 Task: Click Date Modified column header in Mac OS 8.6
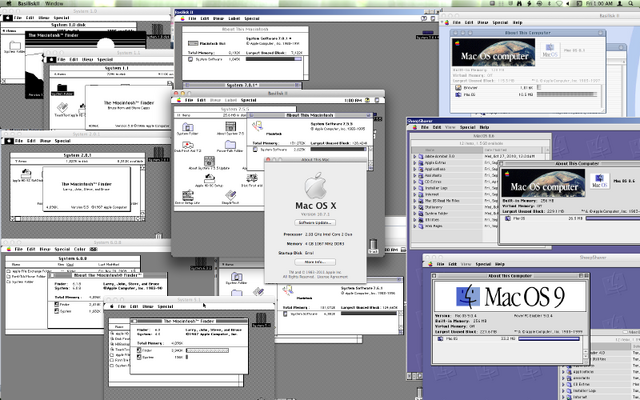point(513,150)
